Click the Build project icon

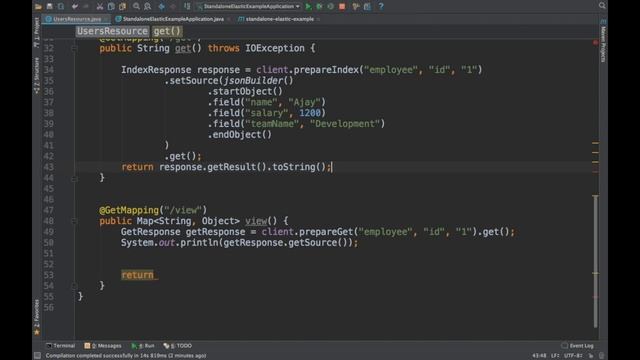(187, 6)
